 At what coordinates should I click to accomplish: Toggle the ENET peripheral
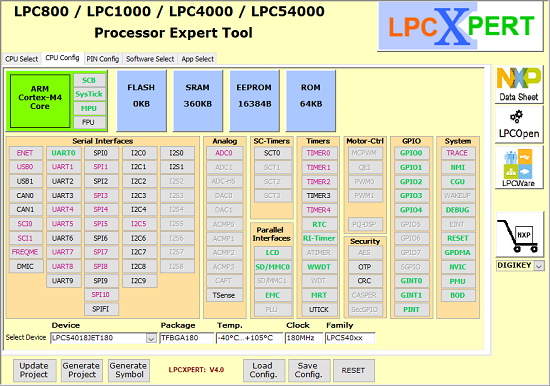point(25,153)
